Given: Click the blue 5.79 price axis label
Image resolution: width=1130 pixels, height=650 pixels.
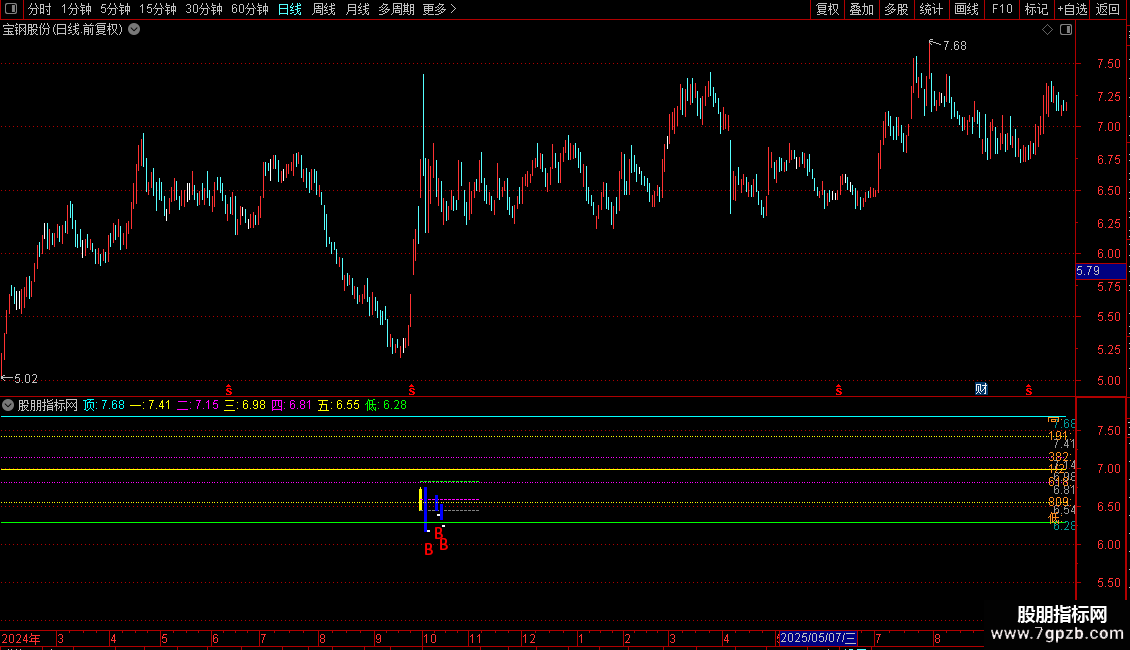Looking at the screenshot, I should pos(1088,271).
